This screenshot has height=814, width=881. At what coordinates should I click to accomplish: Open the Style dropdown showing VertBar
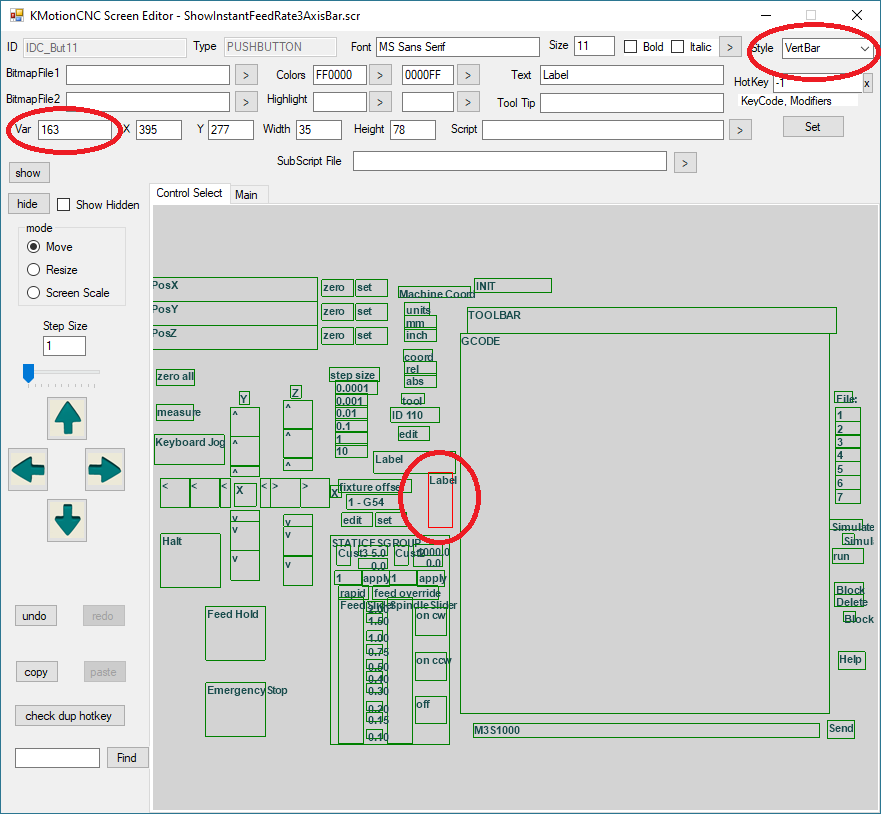point(826,48)
